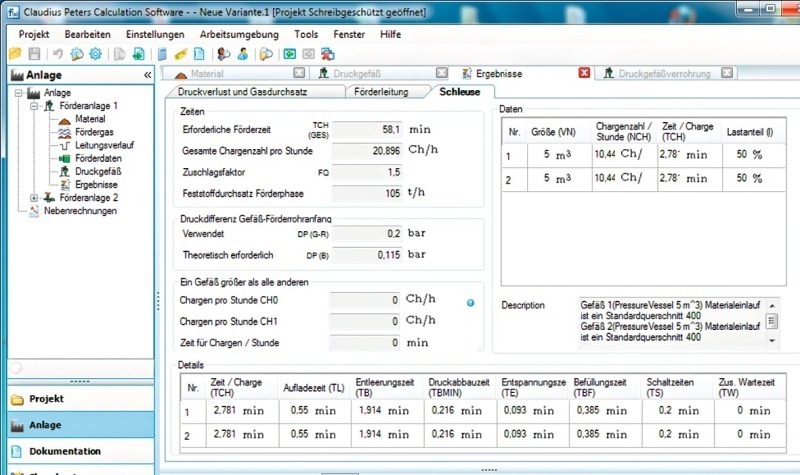Close the Ergebnisse tab with red X
Viewport: 800px width, 475px height.
(x=585, y=74)
